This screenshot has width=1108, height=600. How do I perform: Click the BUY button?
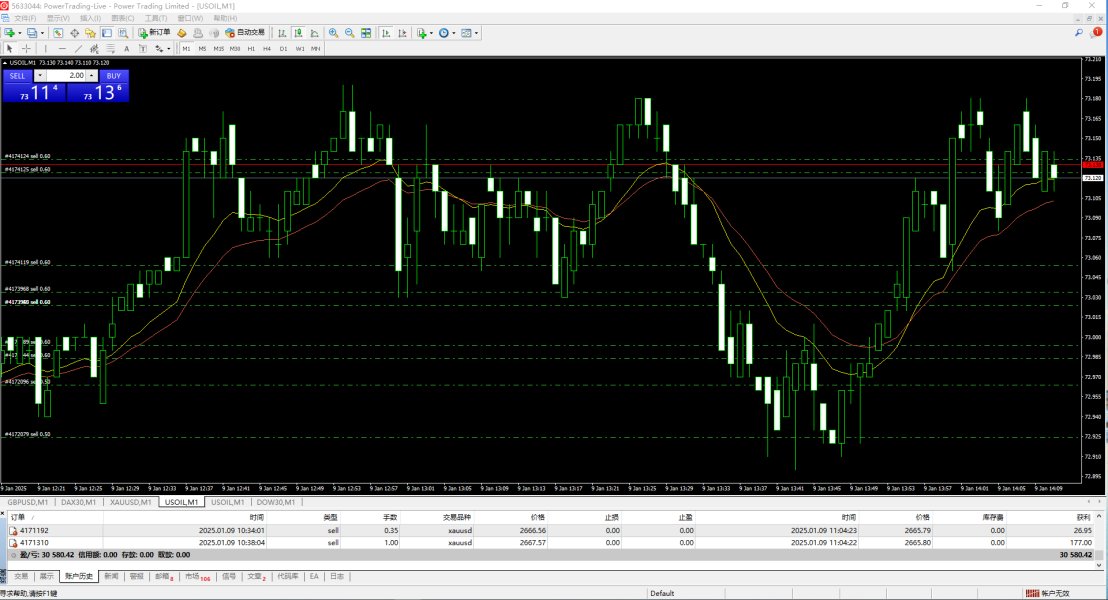113,76
